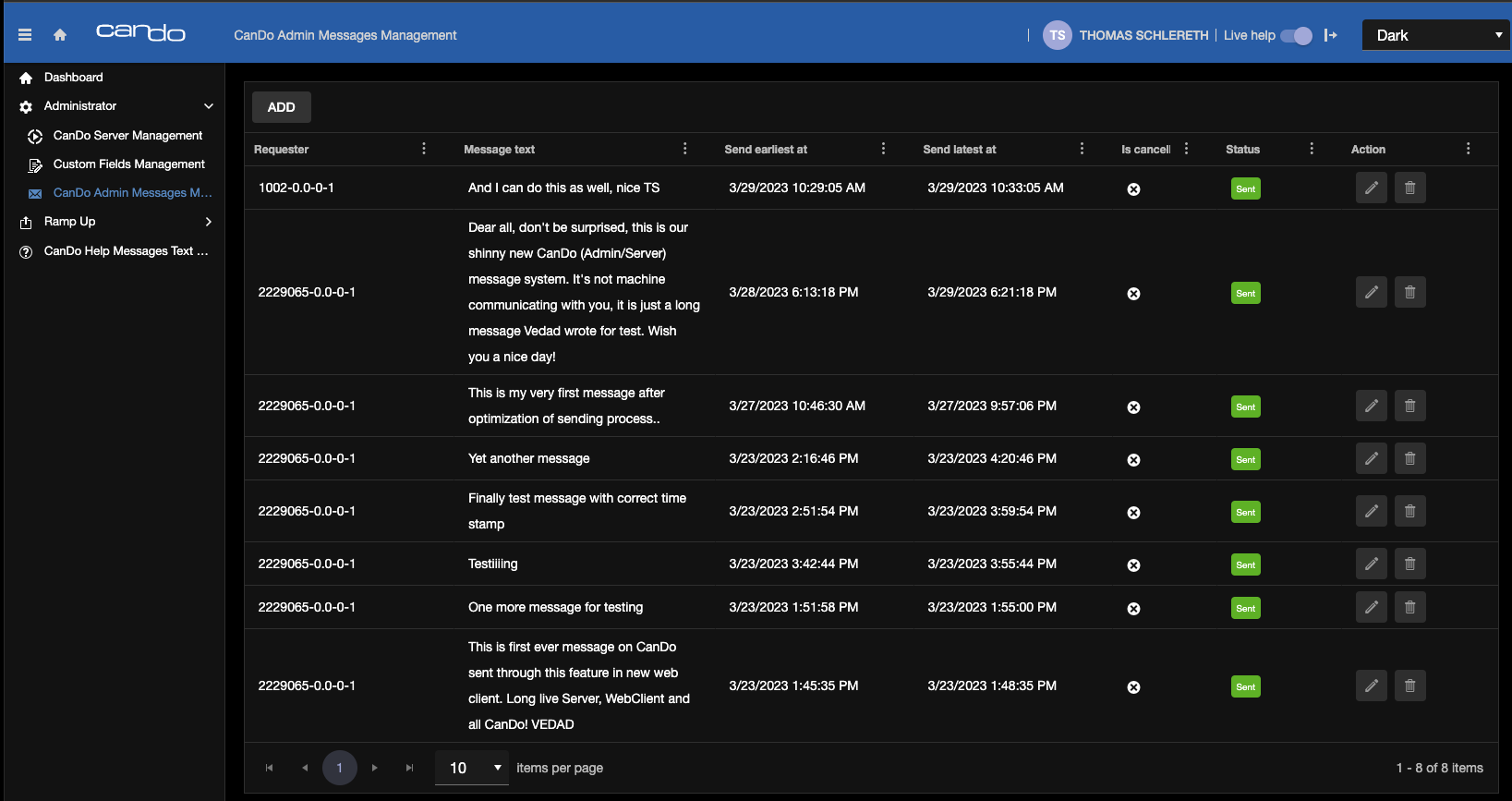This screenshot has width=1512, height=801.
Task: Open CanDo Help Messages Text
Action: point(126,251)
